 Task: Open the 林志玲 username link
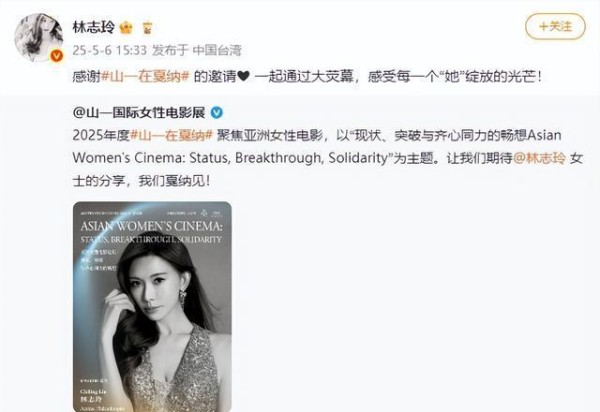94,28
